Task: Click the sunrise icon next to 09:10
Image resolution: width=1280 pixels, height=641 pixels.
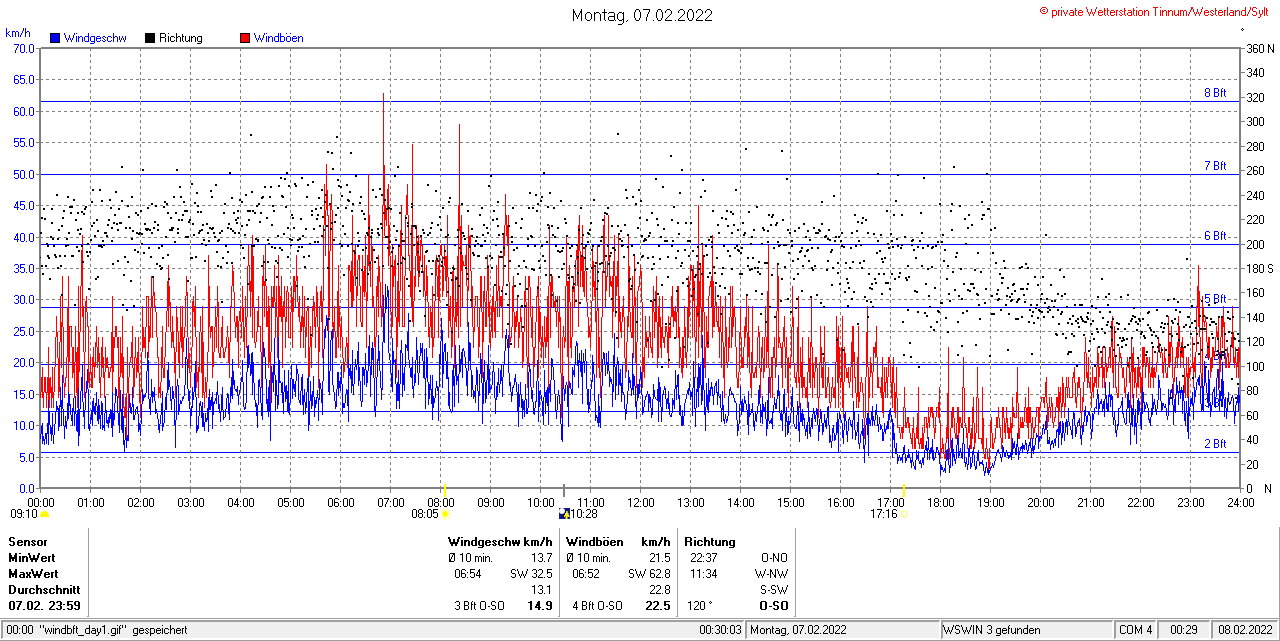Action: pyautogui.click(x=44, y=514)
